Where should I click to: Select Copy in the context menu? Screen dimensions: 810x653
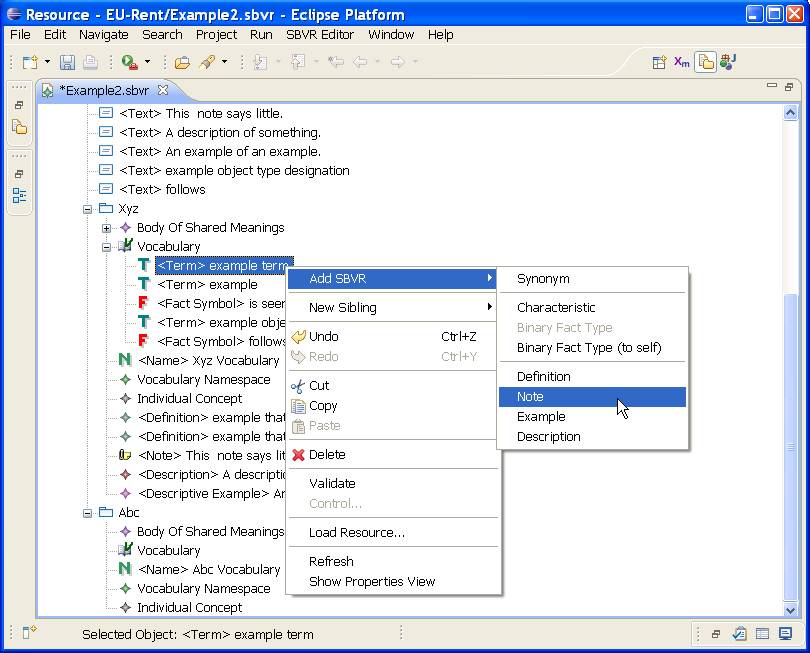pyautogui.click(x=393, y=406)
